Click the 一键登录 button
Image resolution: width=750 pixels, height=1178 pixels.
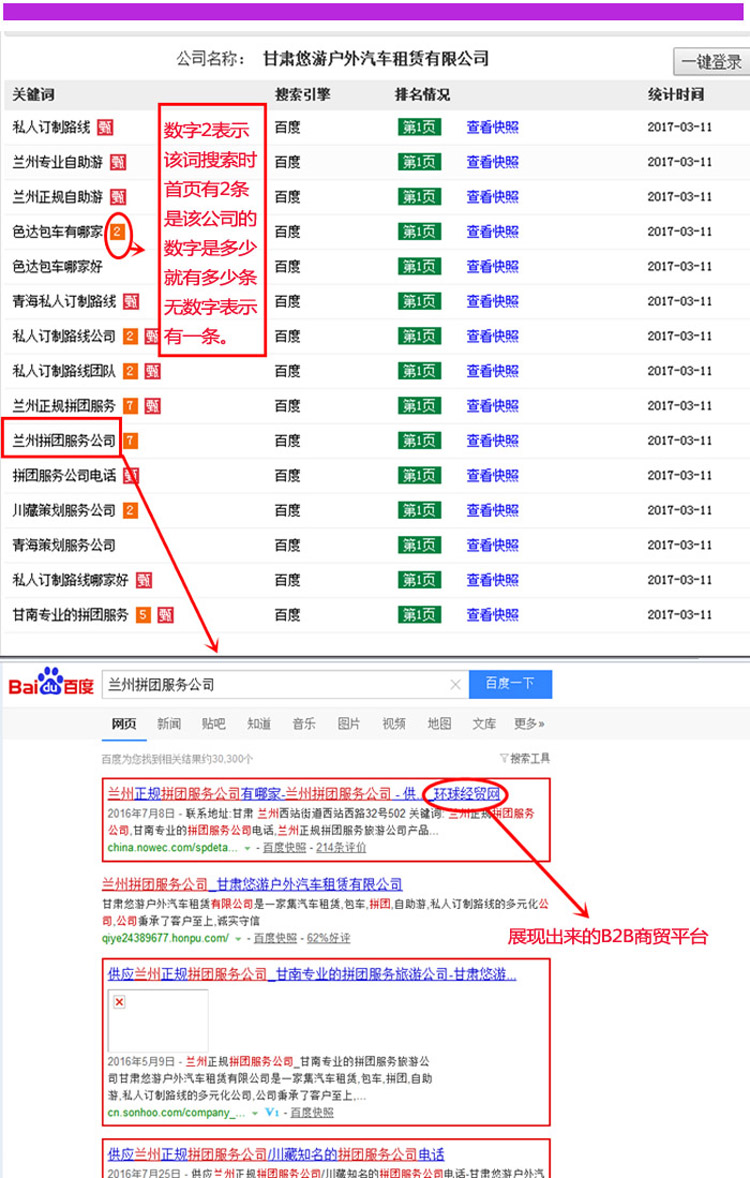coord(711,61)
